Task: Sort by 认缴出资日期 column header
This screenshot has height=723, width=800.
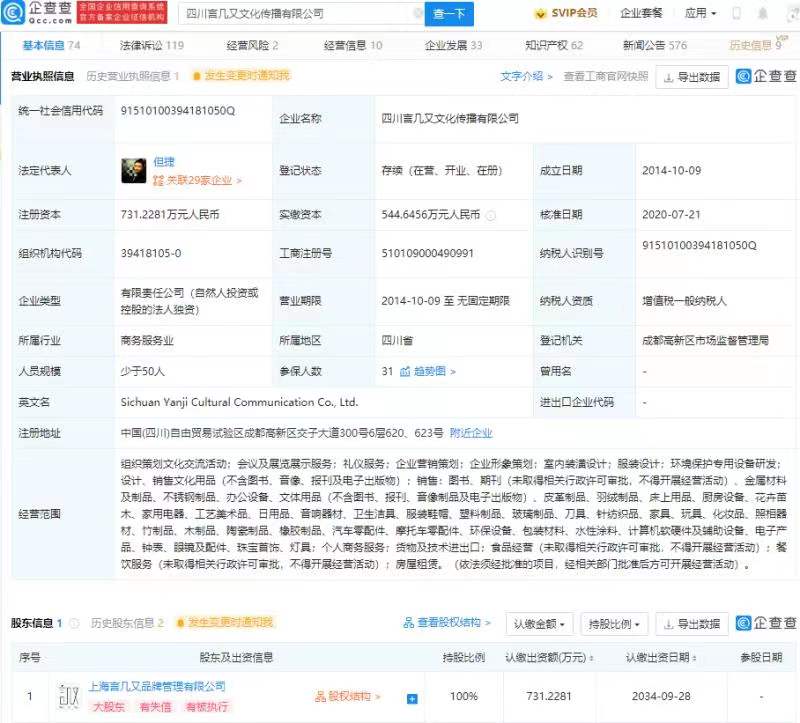Action: 661,657
